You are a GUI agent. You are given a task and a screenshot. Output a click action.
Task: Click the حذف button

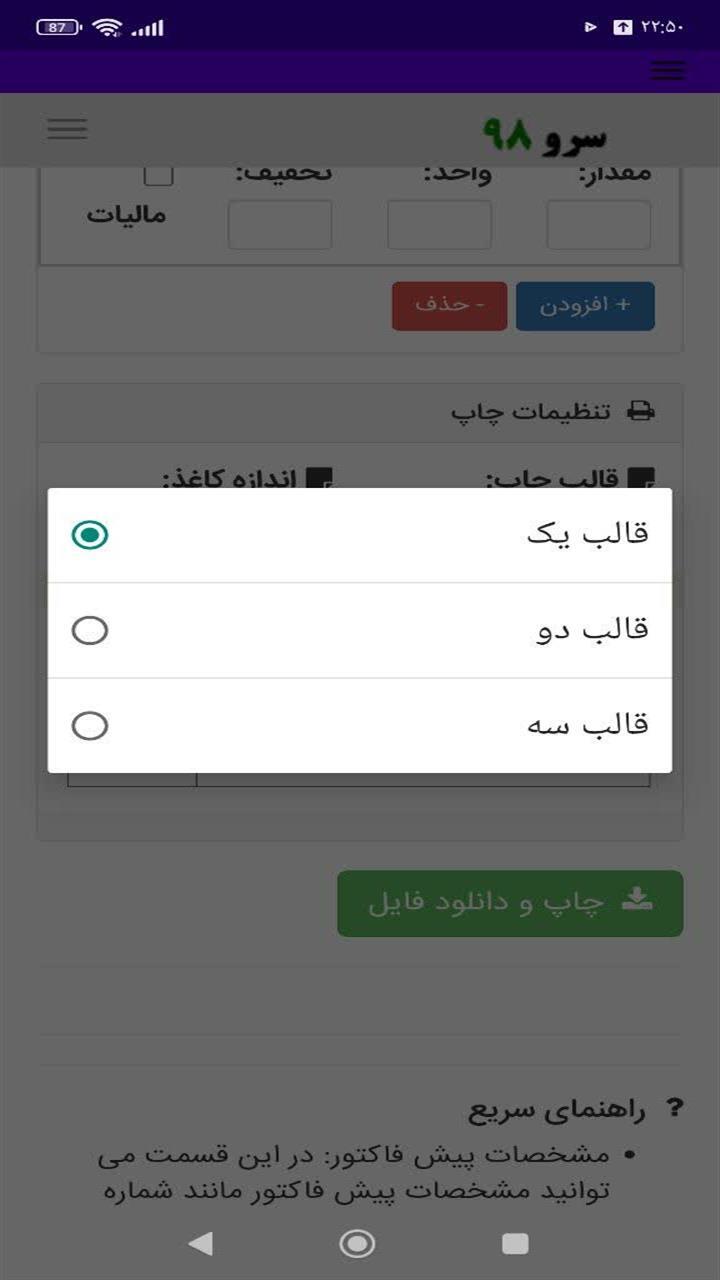449,306
